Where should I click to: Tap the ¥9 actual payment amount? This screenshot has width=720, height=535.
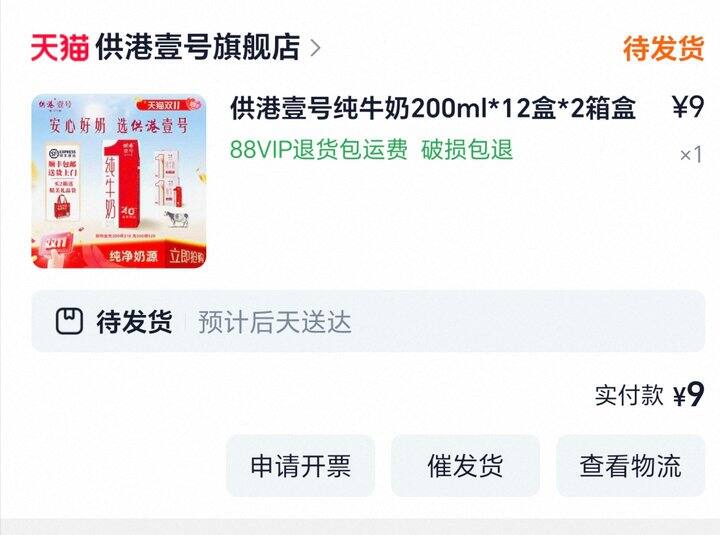[689, 394]
